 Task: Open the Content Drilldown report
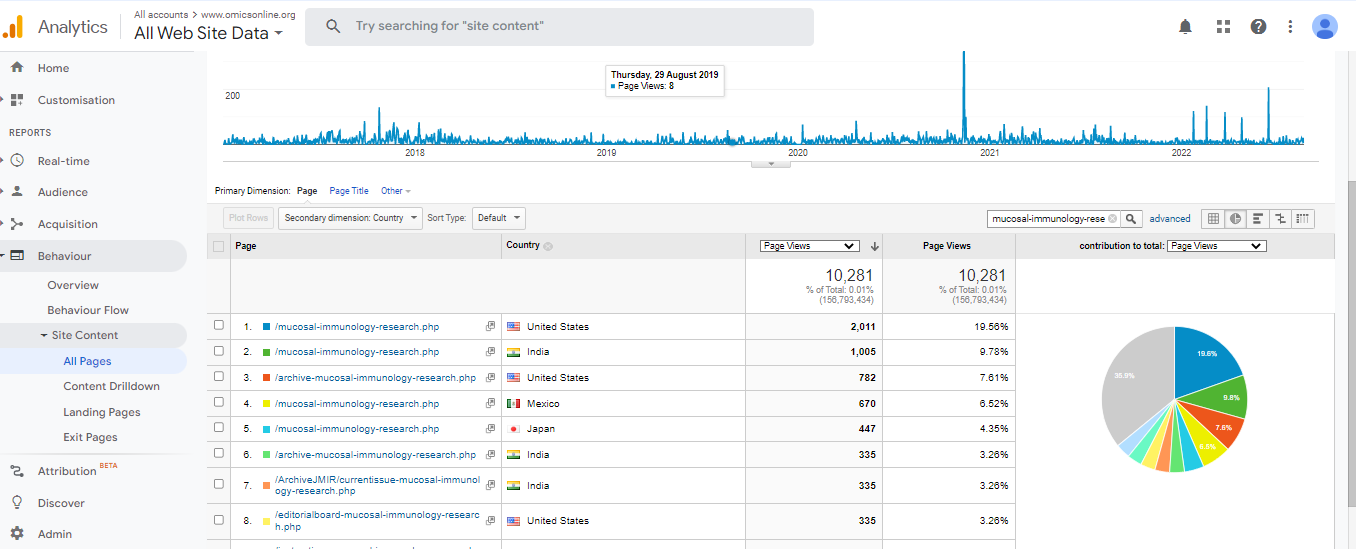(111, 386)
